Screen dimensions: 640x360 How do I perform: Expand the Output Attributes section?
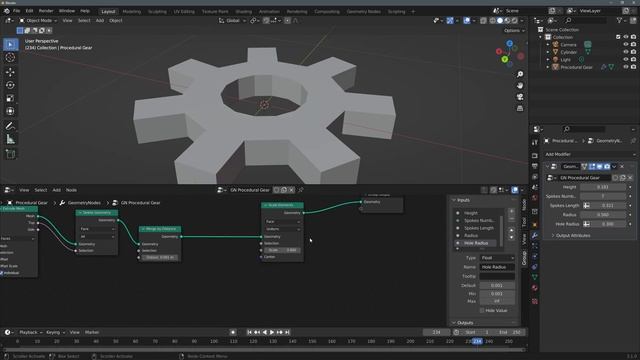point(571,236)
